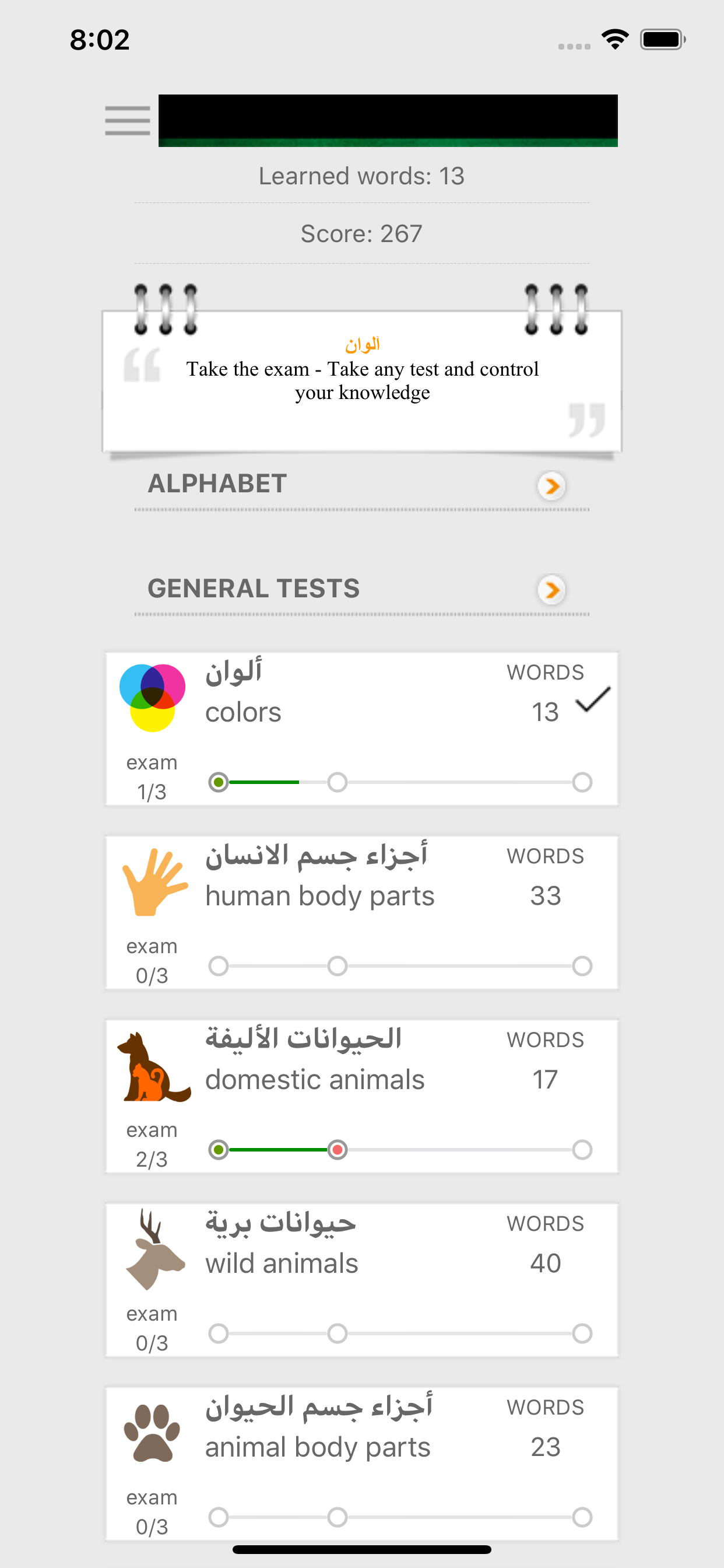Screen dimensions: 724x1568
Task: Open the hamburger navigation menu
Action: click(128, 121)
